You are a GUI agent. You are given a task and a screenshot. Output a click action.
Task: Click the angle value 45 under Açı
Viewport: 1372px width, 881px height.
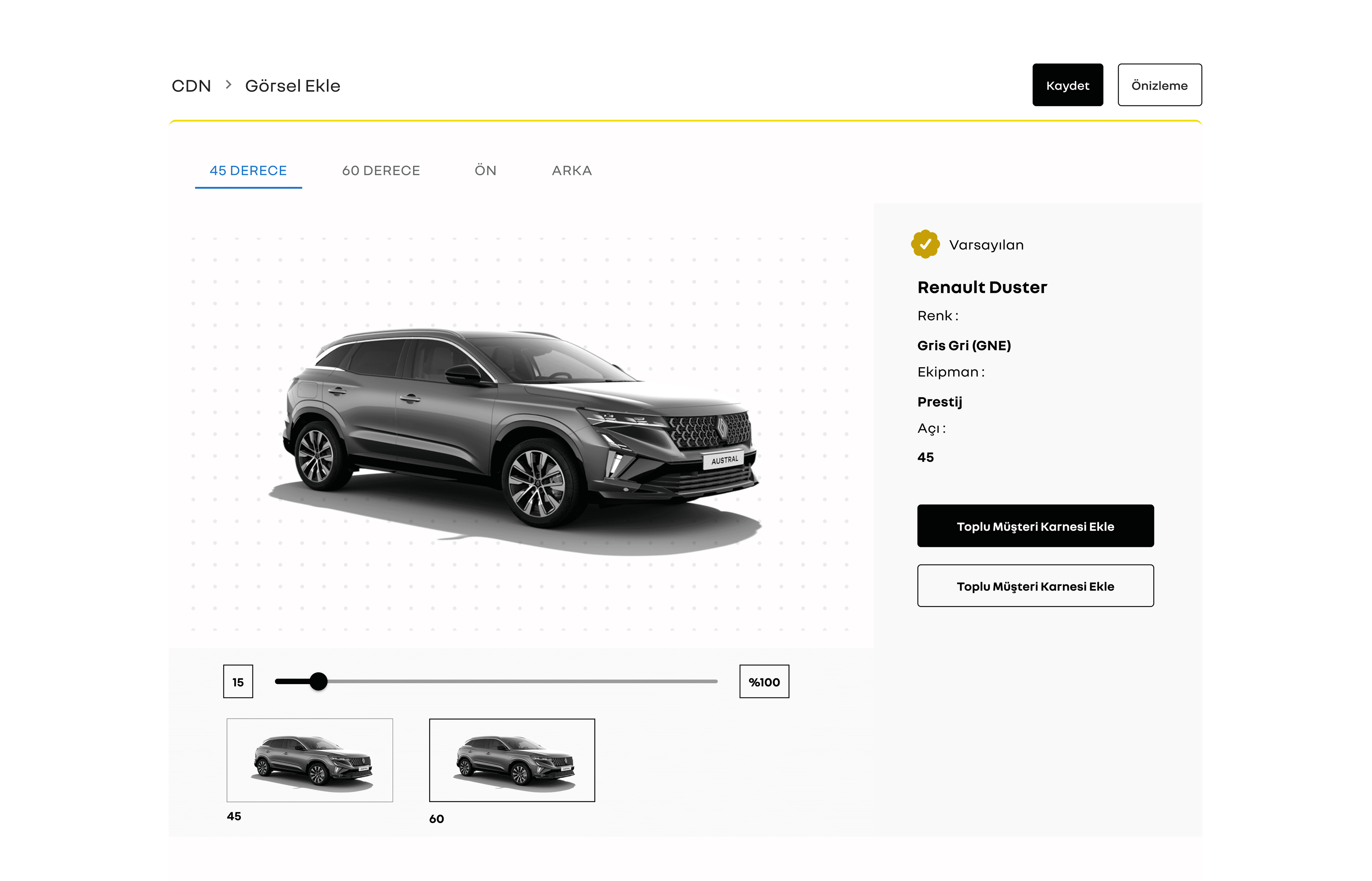(925, 457)
